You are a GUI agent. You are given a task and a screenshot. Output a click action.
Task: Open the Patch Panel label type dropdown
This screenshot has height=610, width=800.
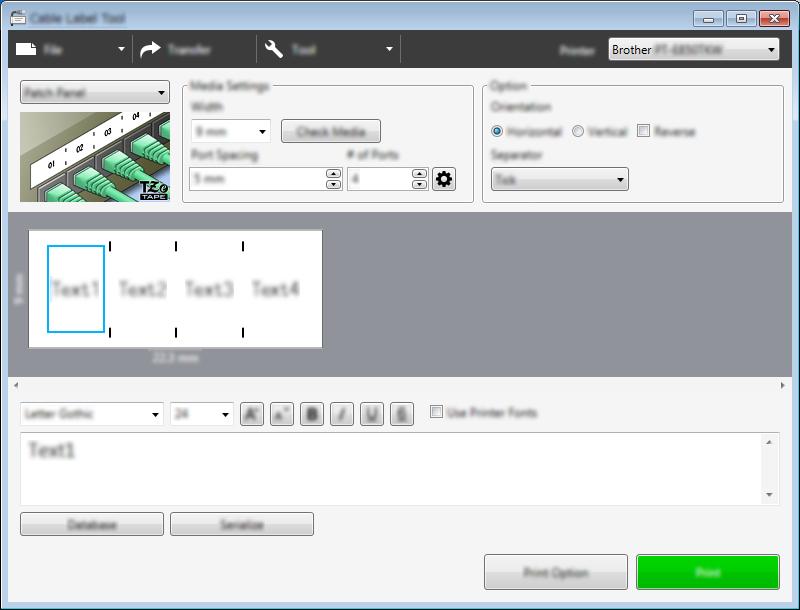click(x=95, y=92)
